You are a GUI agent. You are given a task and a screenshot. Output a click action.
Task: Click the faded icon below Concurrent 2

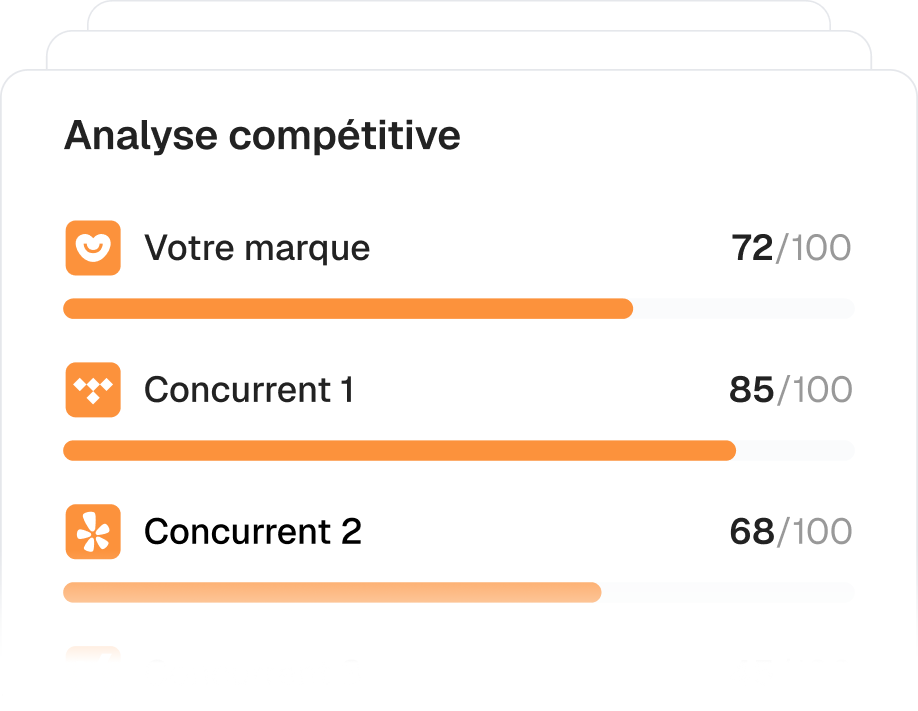(x=93, y=655)
